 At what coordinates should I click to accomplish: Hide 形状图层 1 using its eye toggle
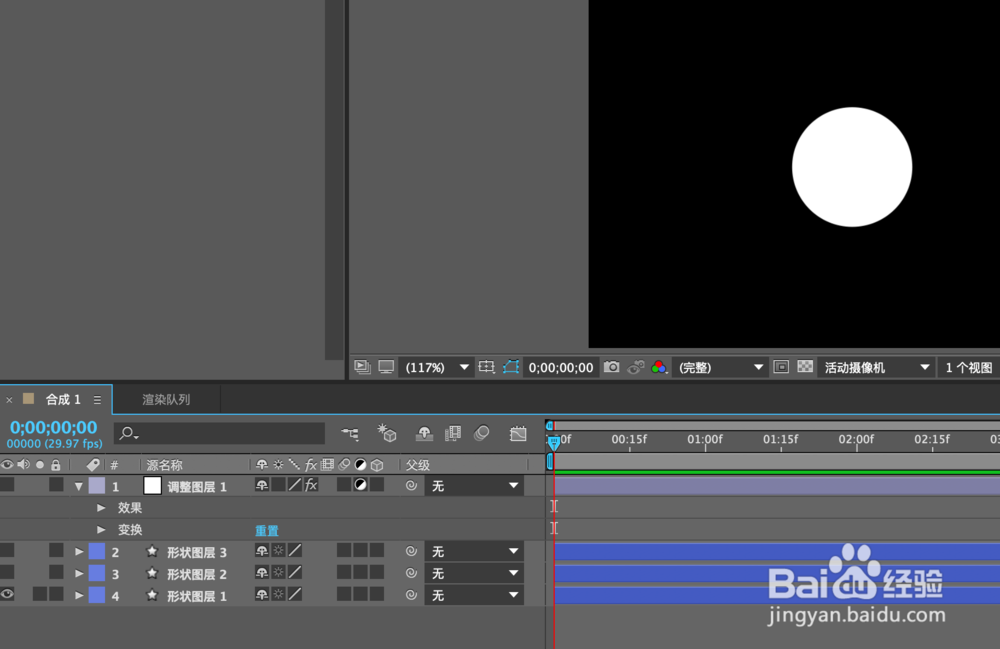tap(7, 594)
